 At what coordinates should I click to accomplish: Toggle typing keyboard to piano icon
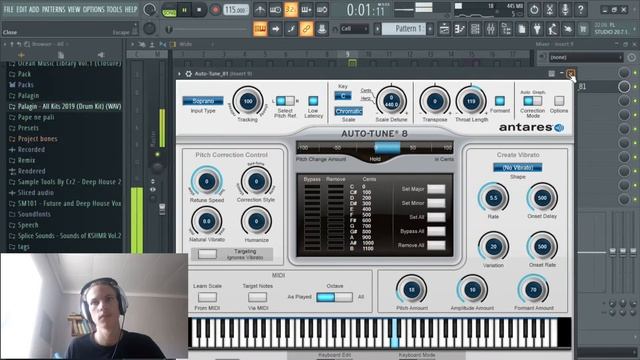260,29
